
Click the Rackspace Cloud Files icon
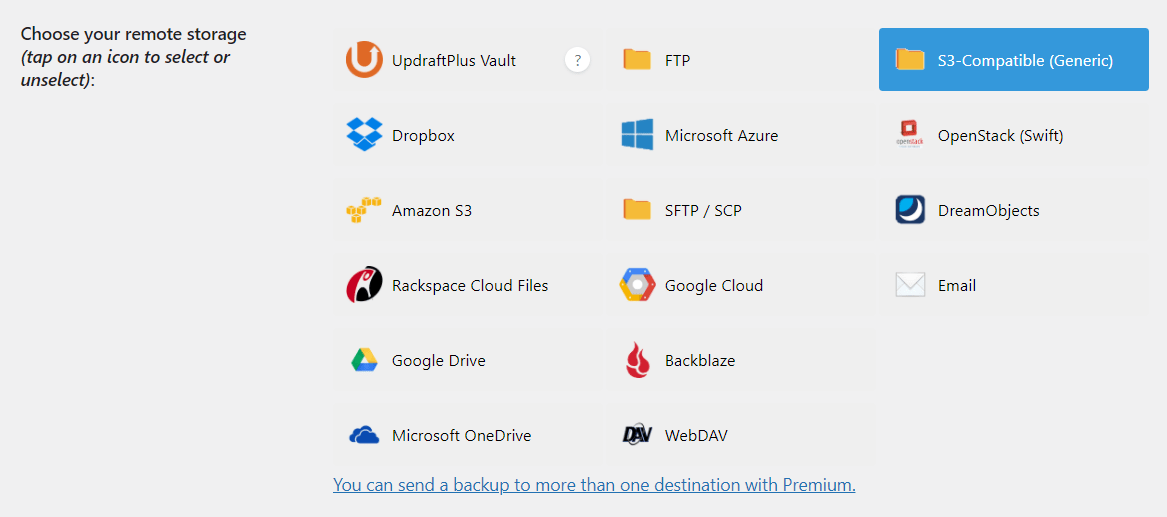pyautogui.click(x=364, y=285)
